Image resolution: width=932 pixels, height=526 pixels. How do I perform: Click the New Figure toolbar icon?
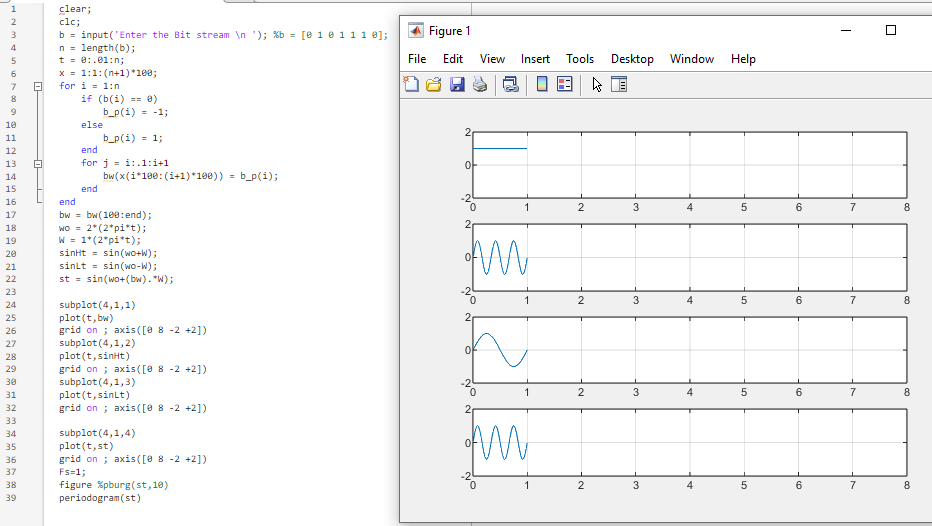pos(411,85)
